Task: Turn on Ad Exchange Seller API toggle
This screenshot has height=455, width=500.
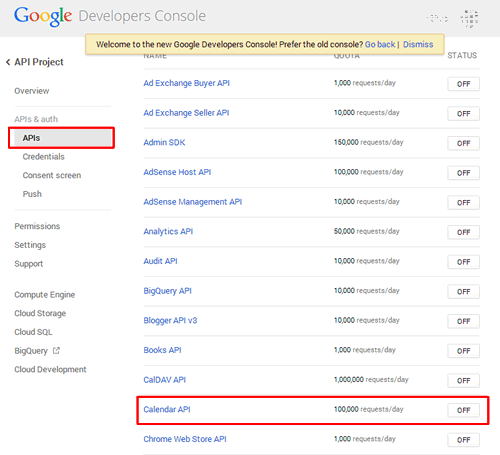Action: point(463,114)
